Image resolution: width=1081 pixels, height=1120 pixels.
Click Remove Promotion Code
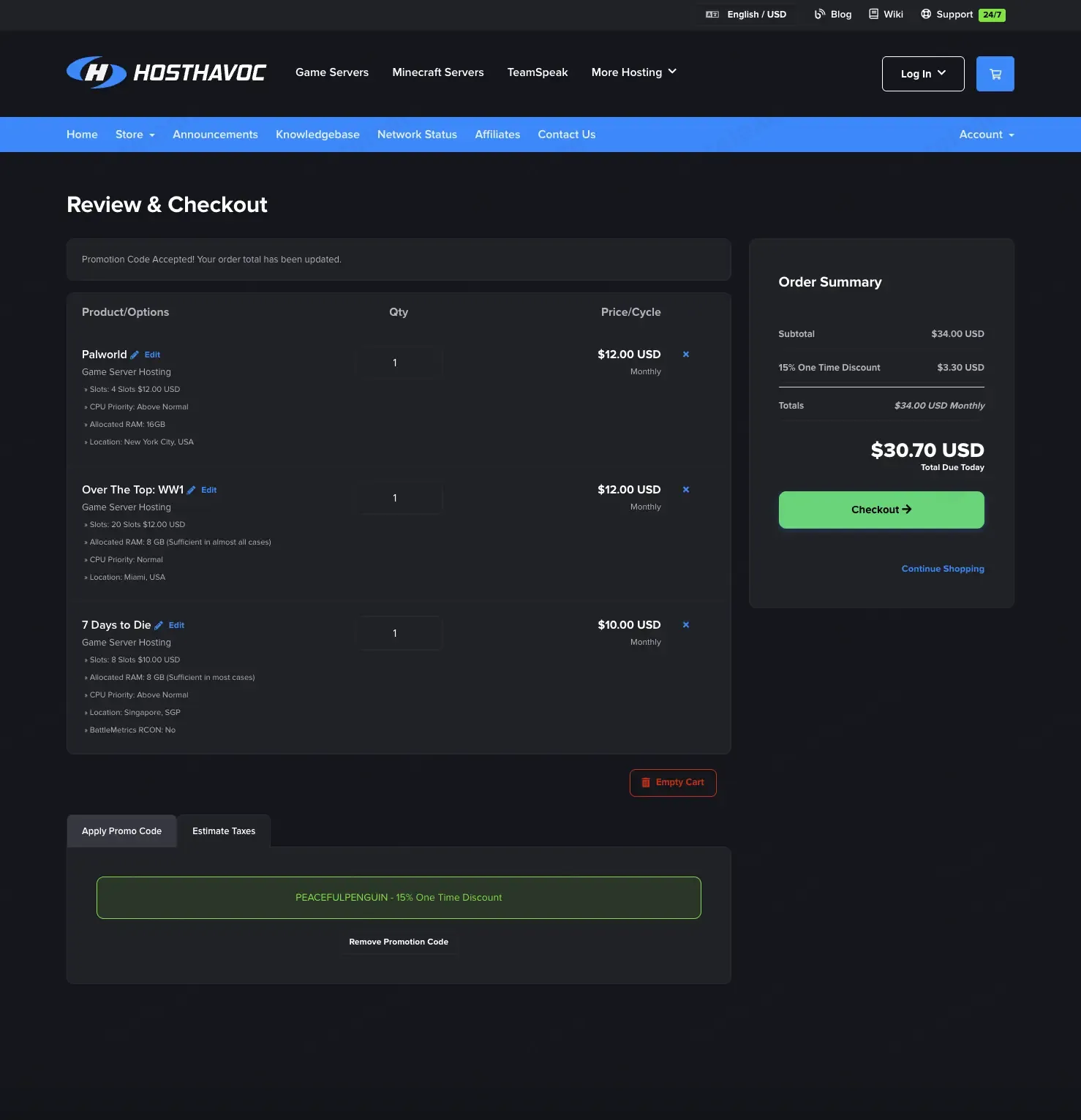click(x=399, y=942)
